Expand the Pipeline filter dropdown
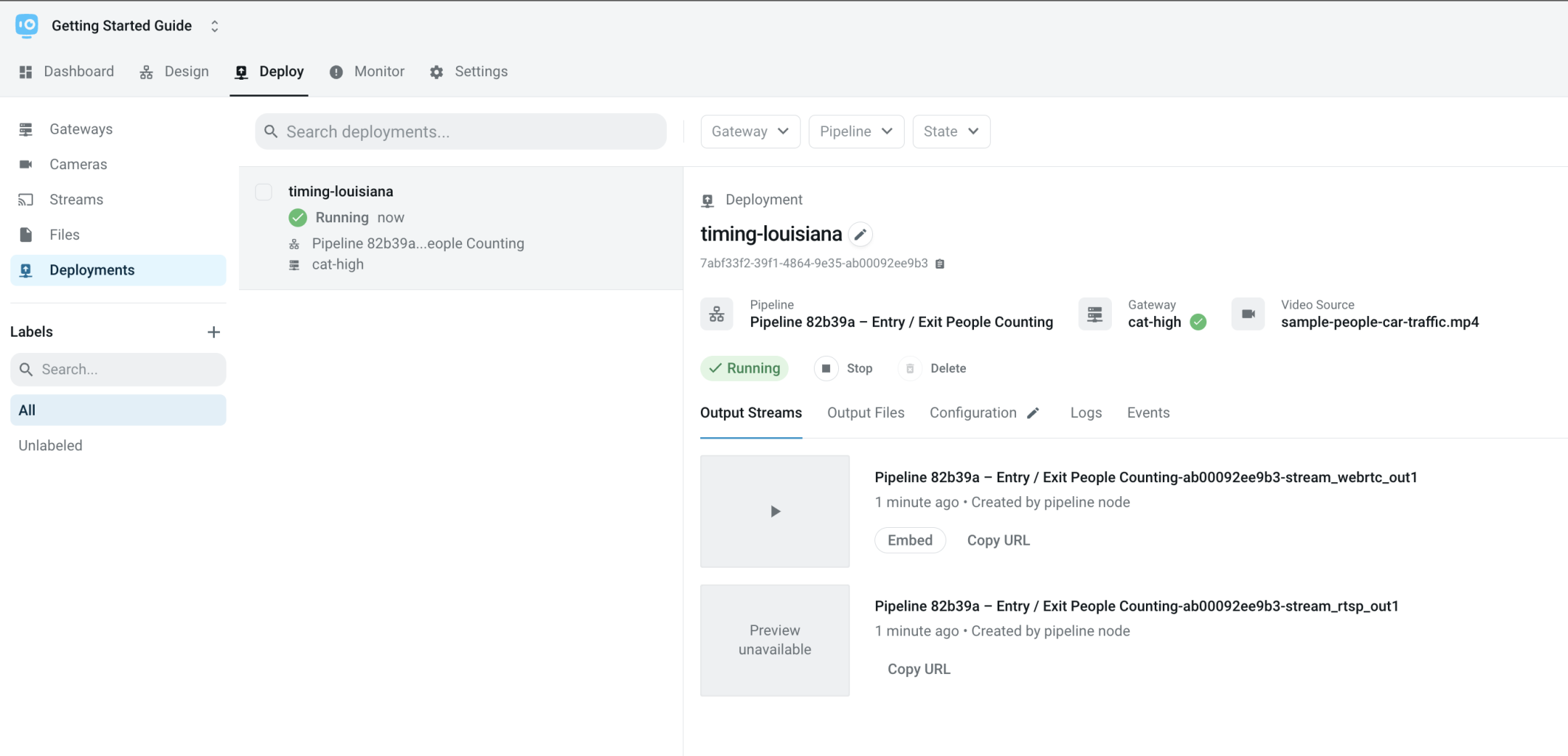 [x=856, y=131]
